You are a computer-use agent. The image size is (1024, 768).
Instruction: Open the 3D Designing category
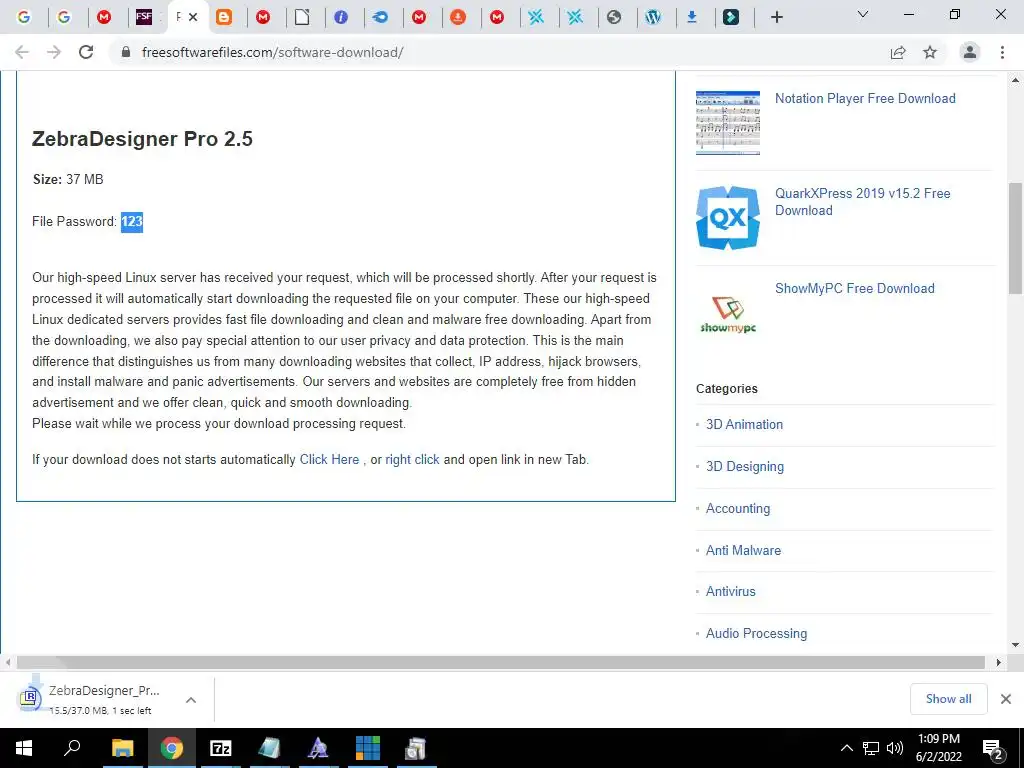(x=744, y=466)
